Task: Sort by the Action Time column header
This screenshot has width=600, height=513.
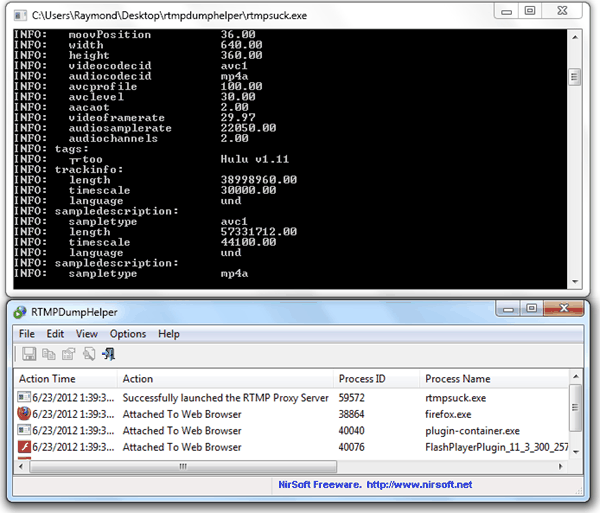Action: click(65, 379)
